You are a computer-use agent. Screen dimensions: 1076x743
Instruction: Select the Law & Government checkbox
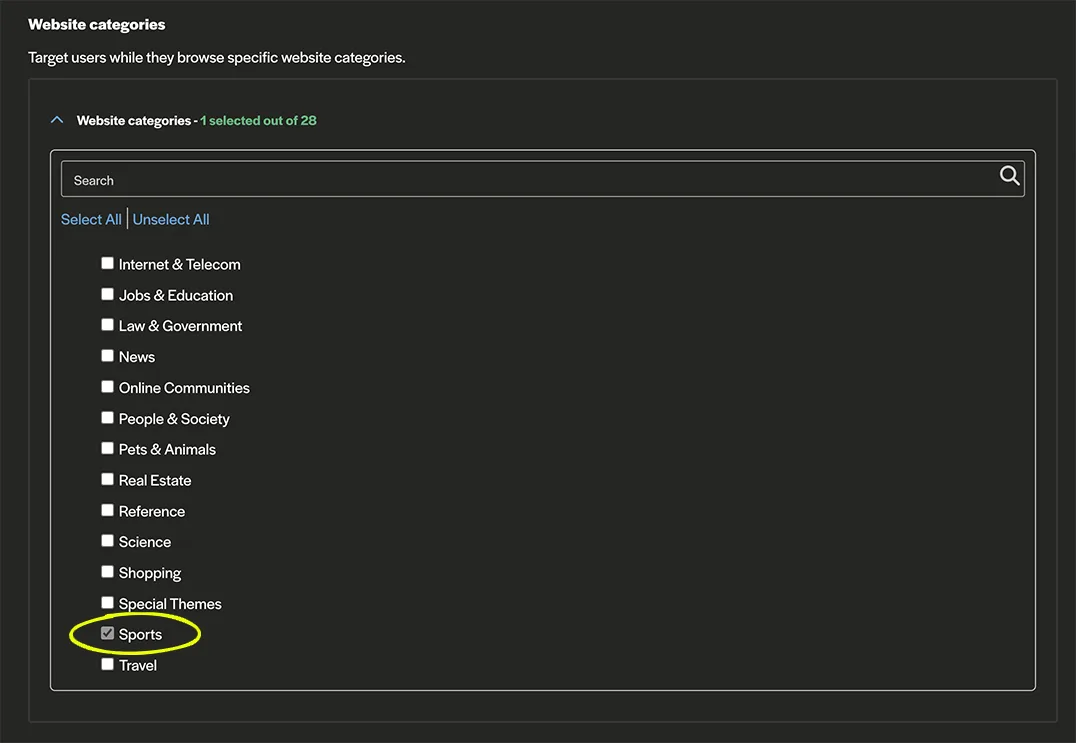tap(107, 324)
